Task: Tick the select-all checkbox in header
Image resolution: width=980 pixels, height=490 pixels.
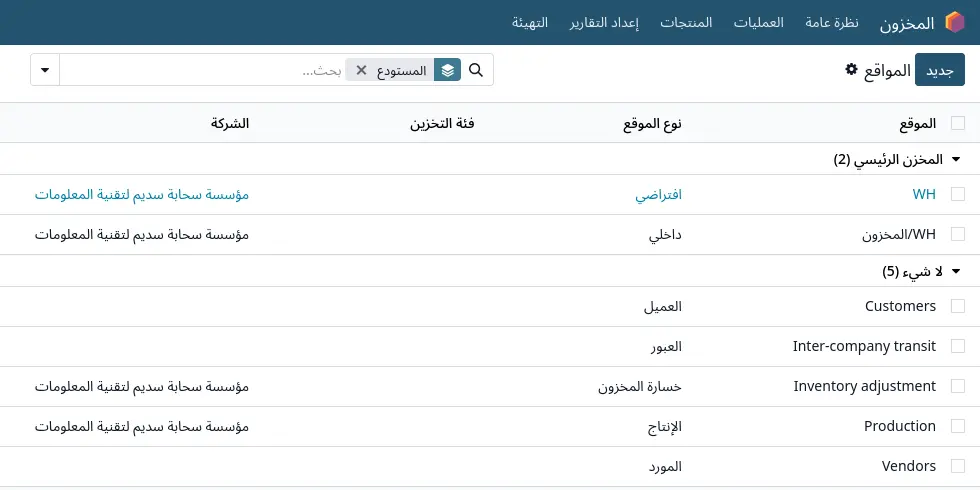Action: pyautogui.click(x=958, y=123)
